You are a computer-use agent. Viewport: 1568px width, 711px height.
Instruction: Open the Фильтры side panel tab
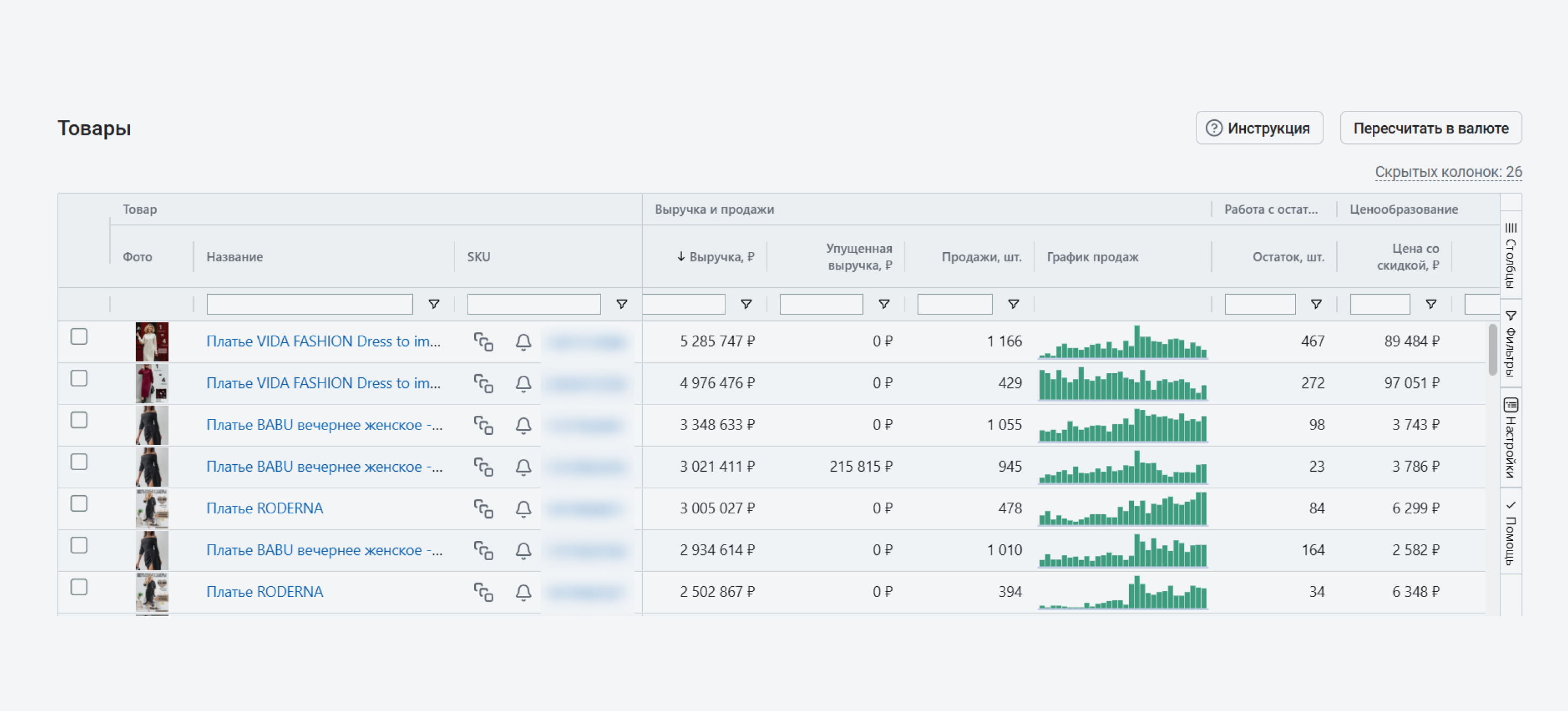[x=1510, y=344]
